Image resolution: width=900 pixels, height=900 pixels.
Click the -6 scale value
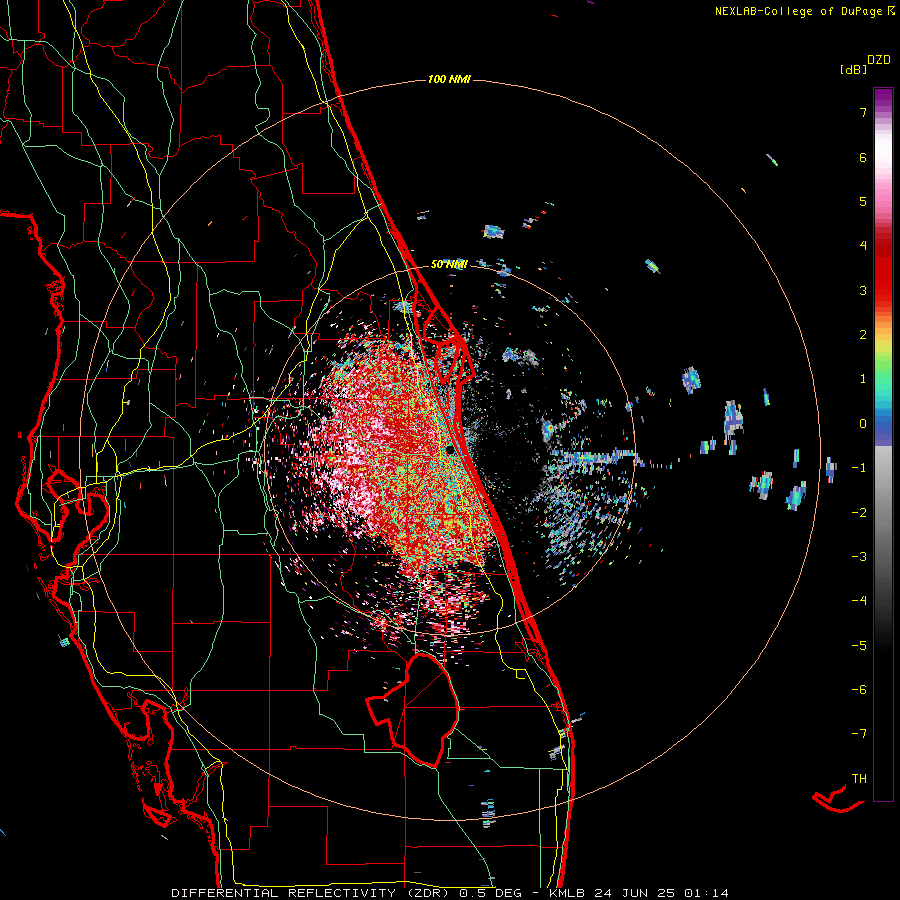click(859, 690)
